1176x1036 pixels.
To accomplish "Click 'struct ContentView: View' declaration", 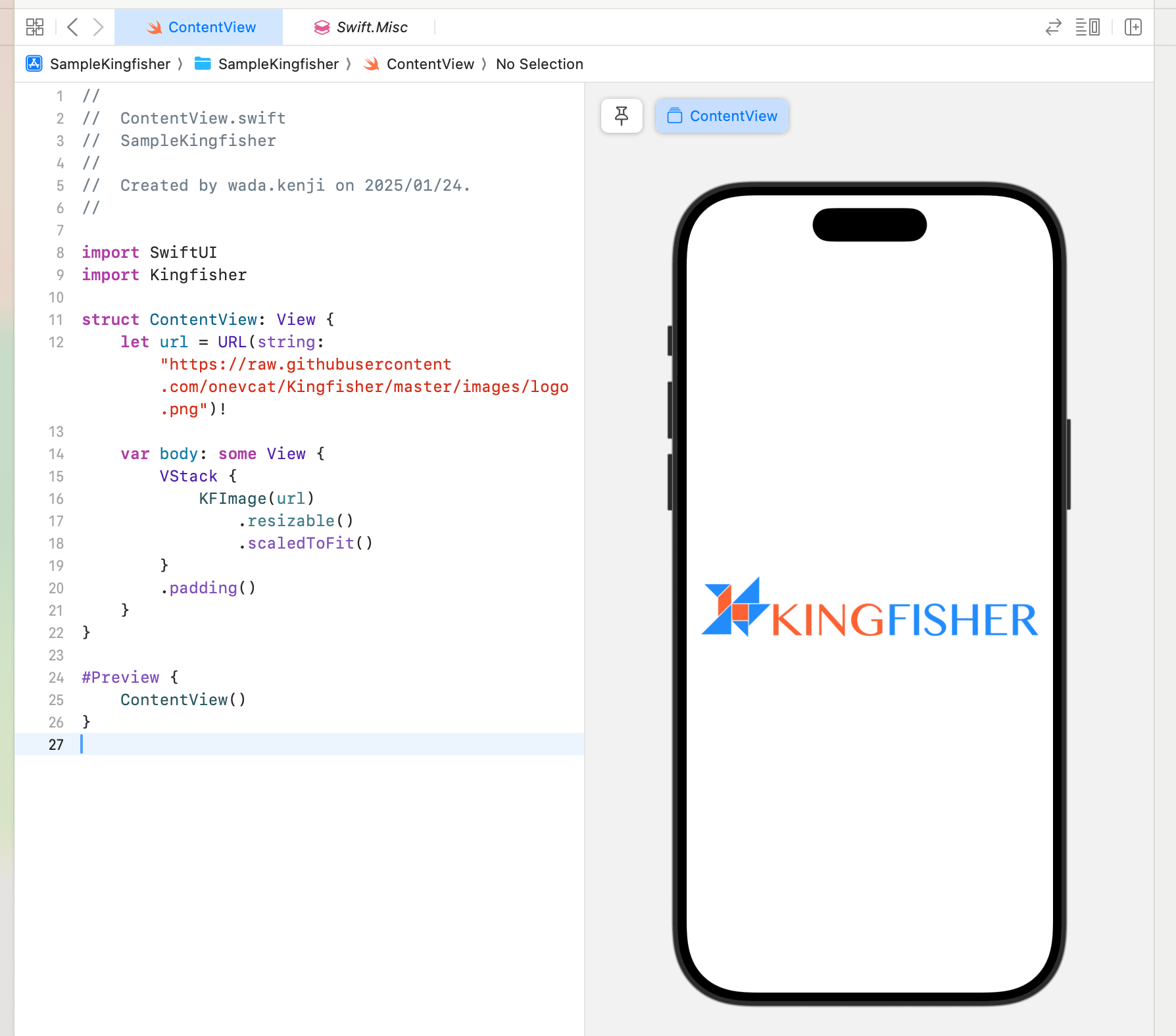I will 208,320.
